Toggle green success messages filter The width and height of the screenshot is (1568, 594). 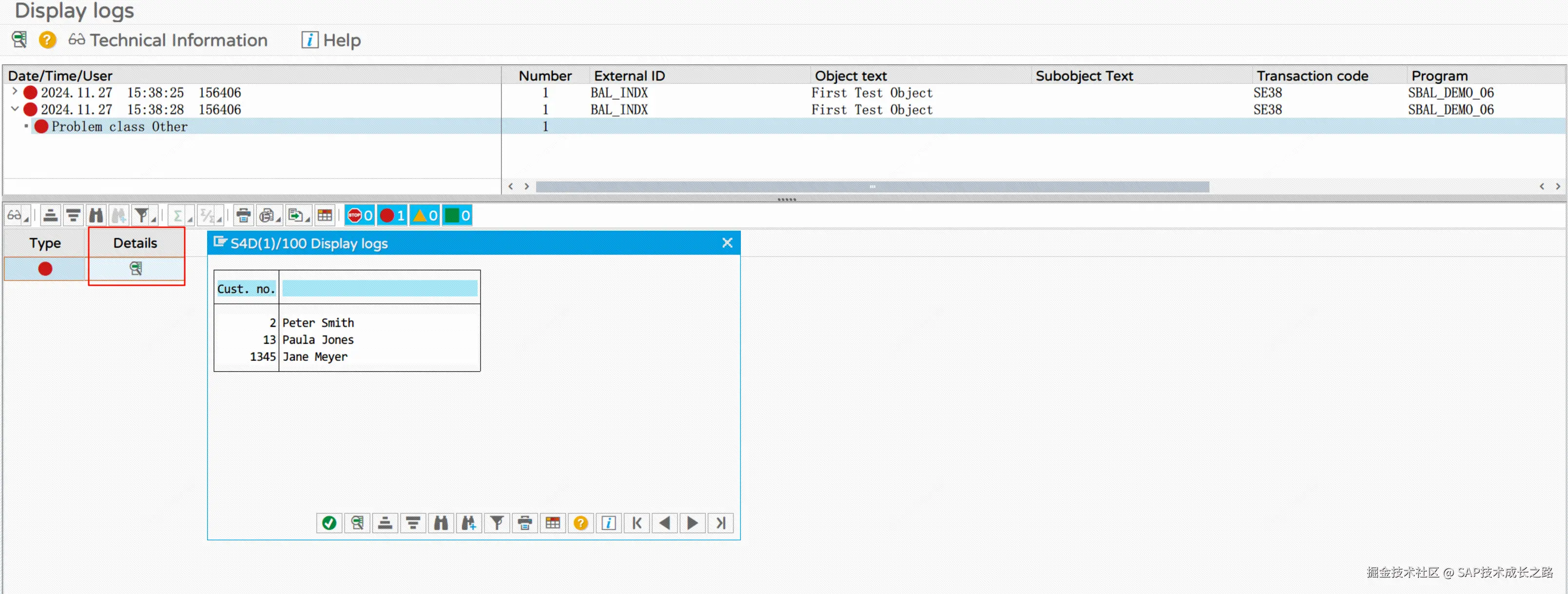(457, 215)
